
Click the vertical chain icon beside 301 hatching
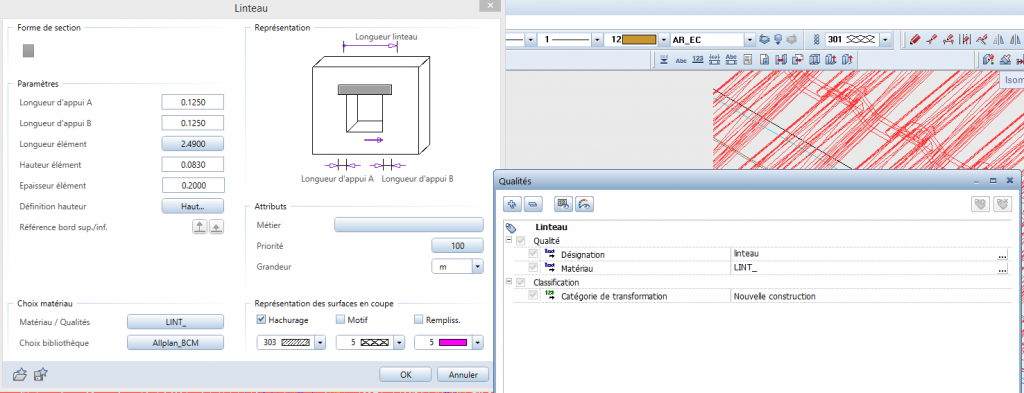[816, 40]
